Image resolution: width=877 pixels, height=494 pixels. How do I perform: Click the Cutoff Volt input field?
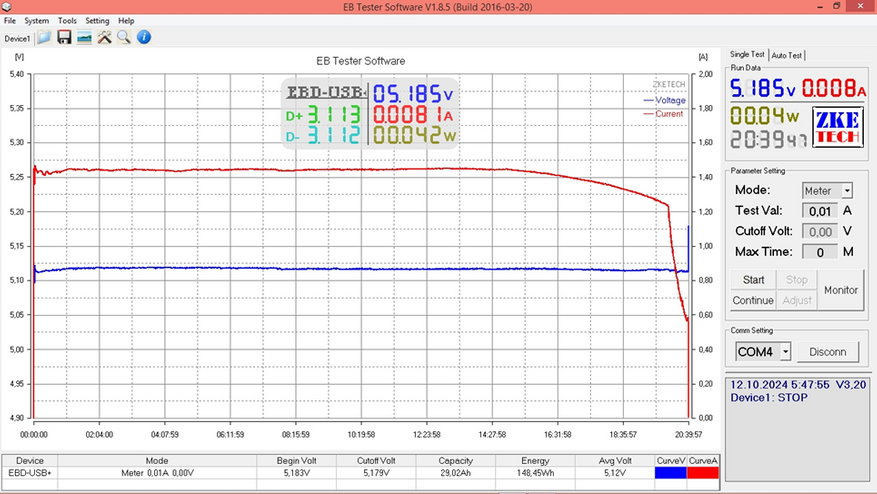(820, 232)
